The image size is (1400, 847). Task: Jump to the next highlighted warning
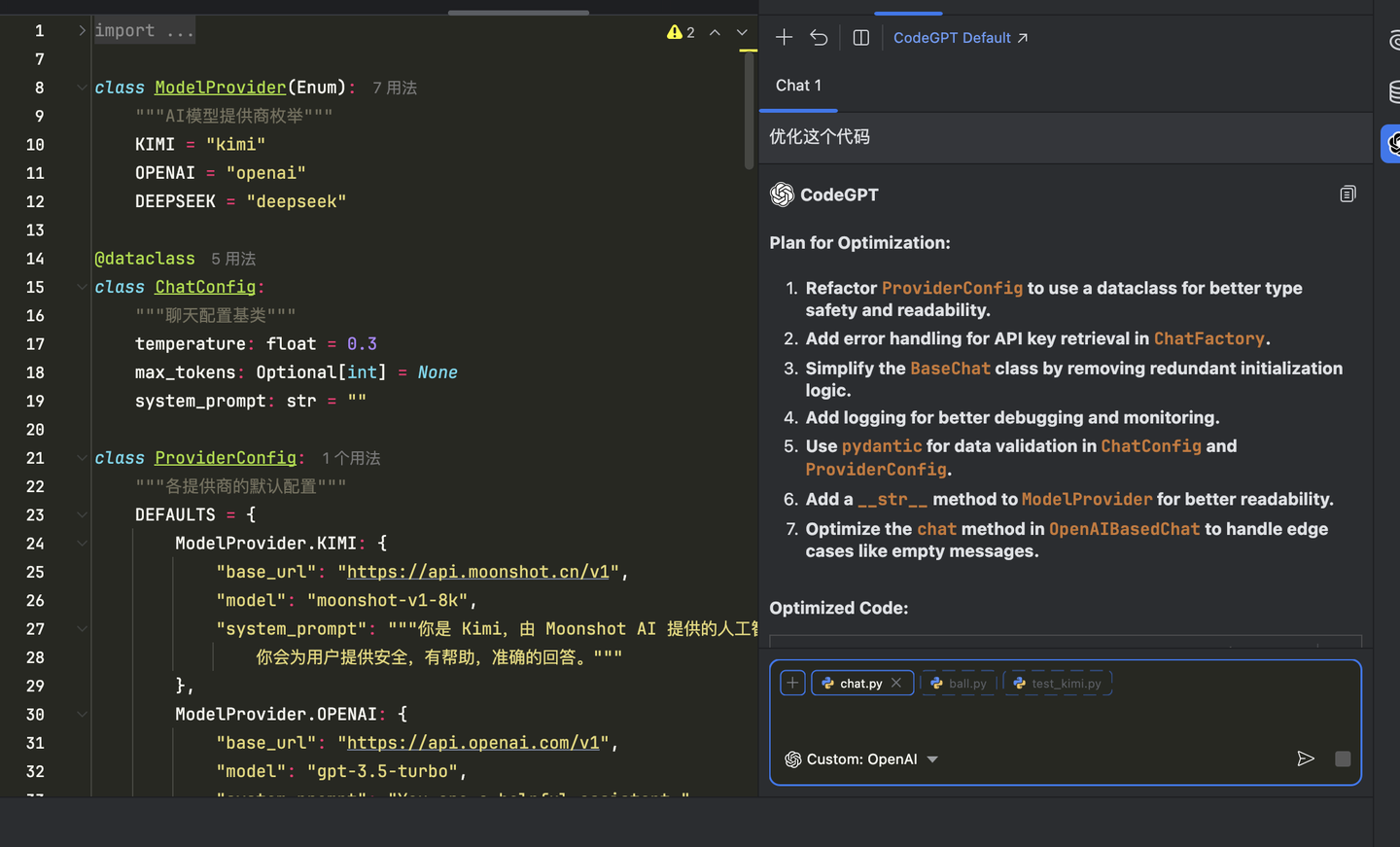[x=742, y=32]
